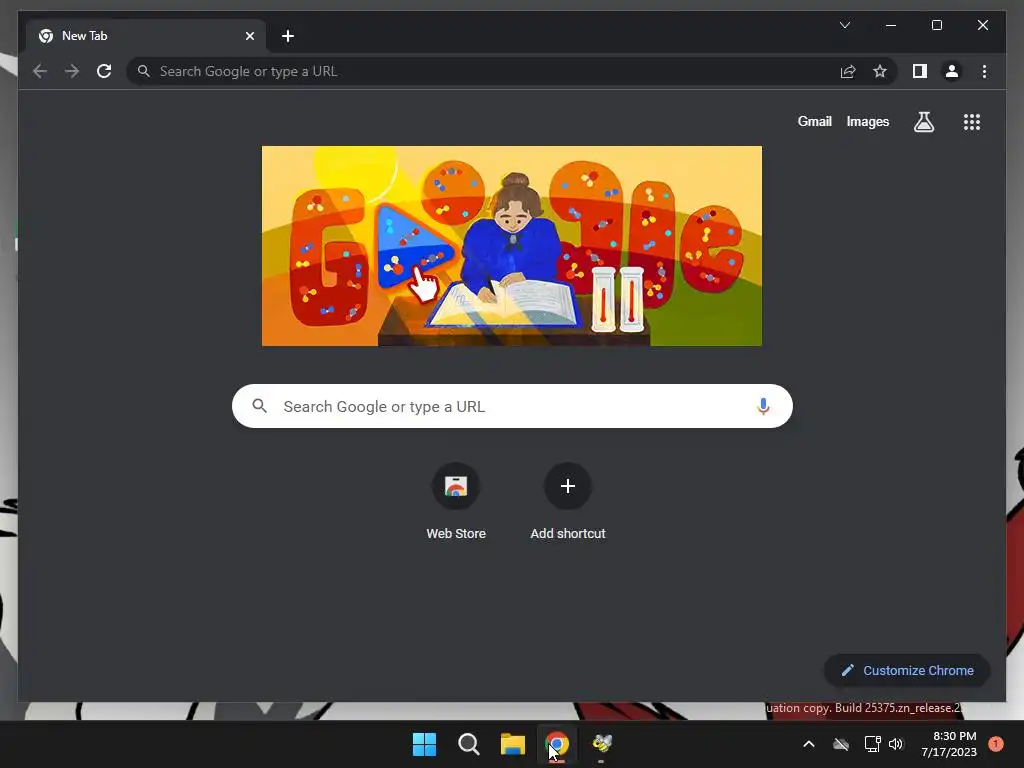The width and height of the screenshot is (1024, 768).
Task: Open the bee app on taskbar
Action: [x=601, y=744]
